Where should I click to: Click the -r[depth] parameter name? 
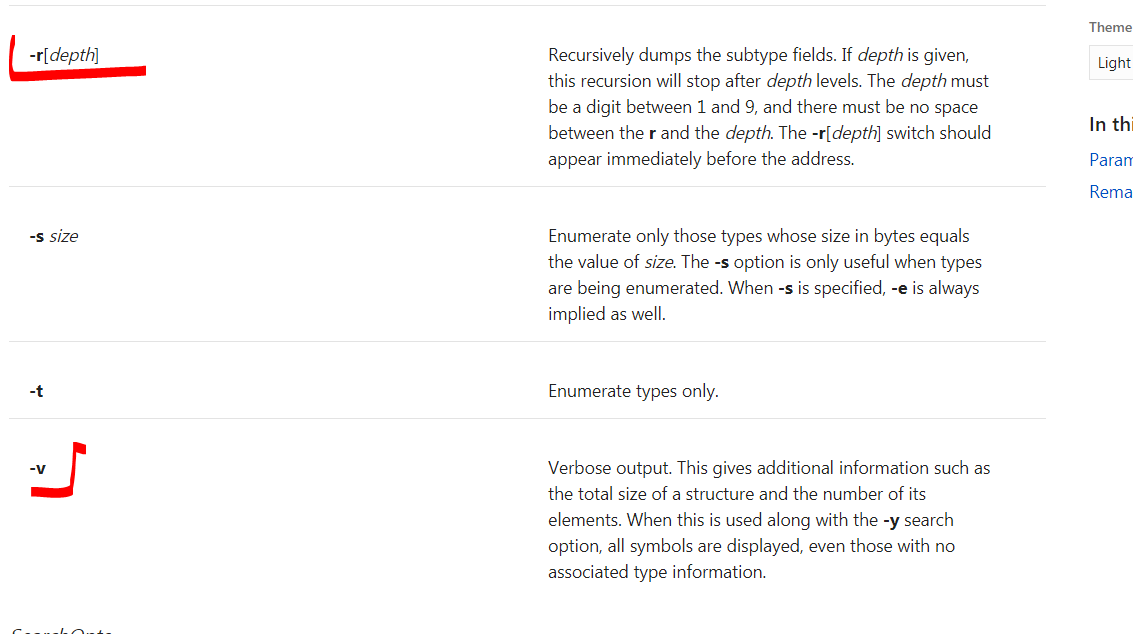pos(64,56)
